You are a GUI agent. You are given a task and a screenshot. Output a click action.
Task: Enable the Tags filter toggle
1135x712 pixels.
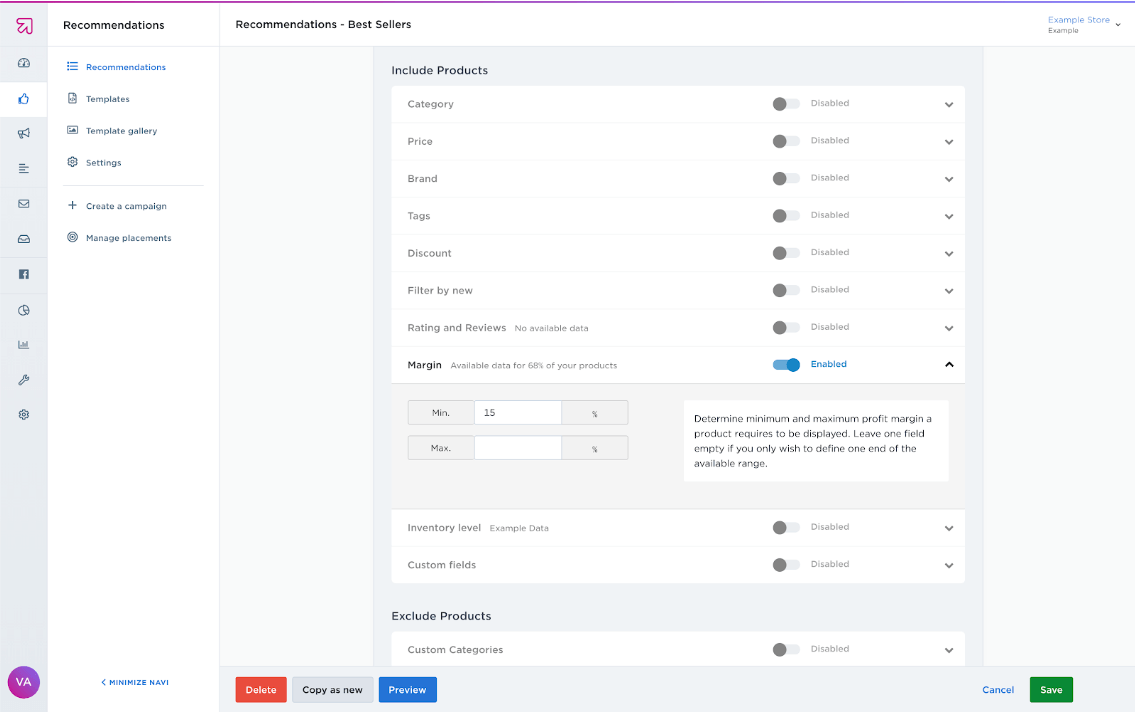click(x=786, y=216)
